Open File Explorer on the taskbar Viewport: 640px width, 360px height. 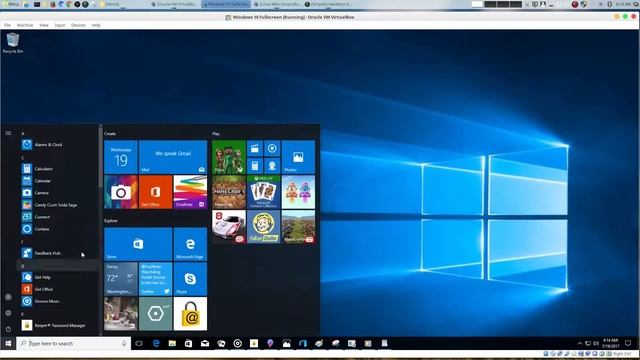coord(172,343)
